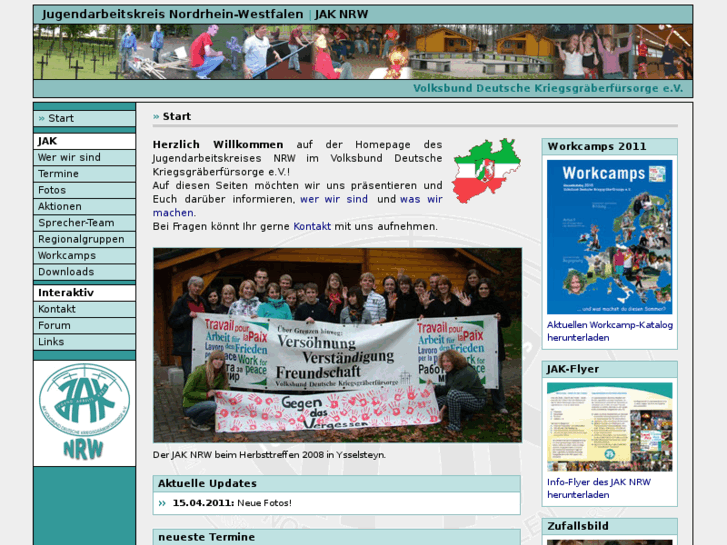The image size is (727, 545).
Task: Open the Kontakt sidebar entry
Action: click(x=84, y=309)
